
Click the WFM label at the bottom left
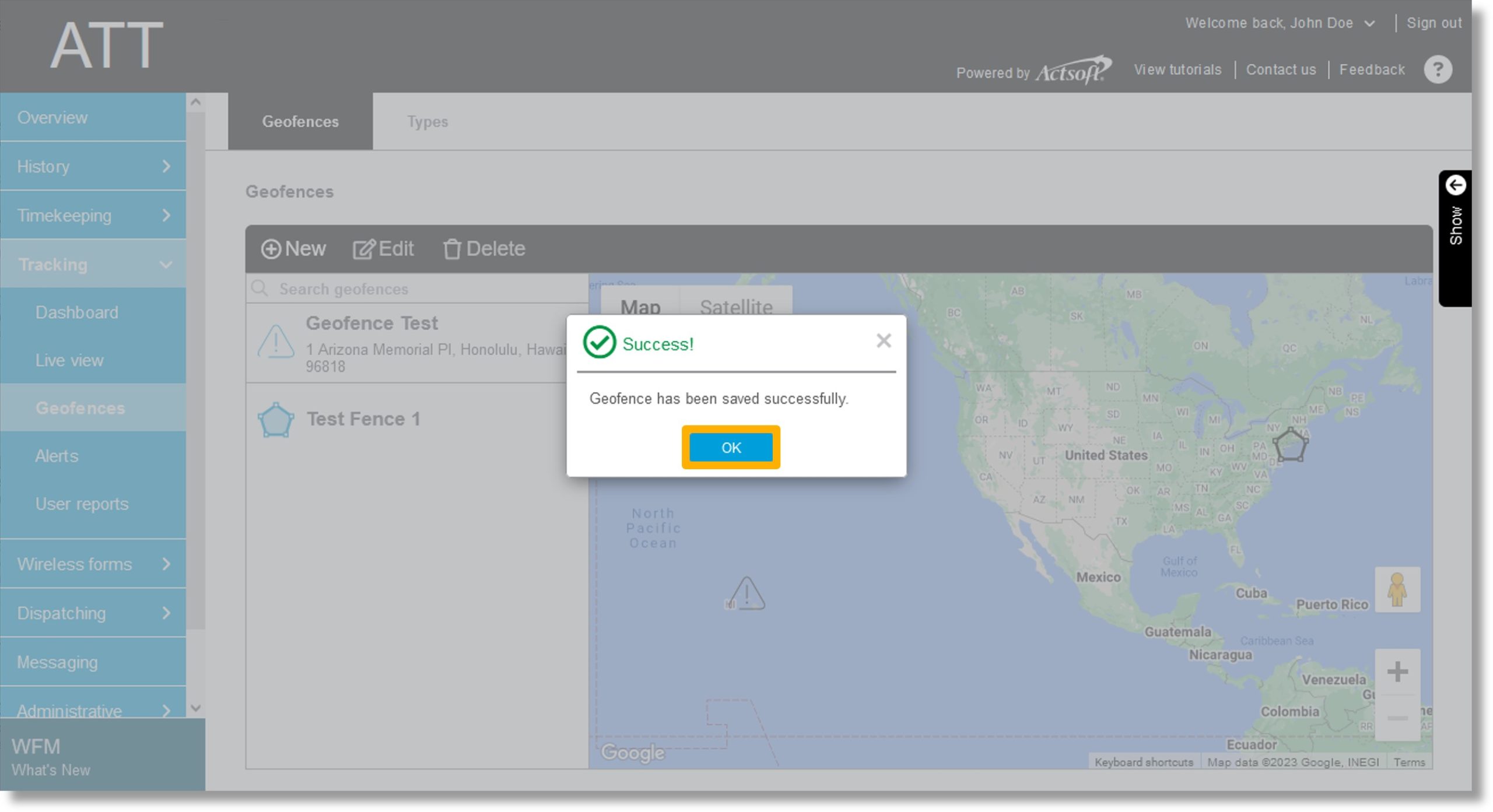(36, 747)
